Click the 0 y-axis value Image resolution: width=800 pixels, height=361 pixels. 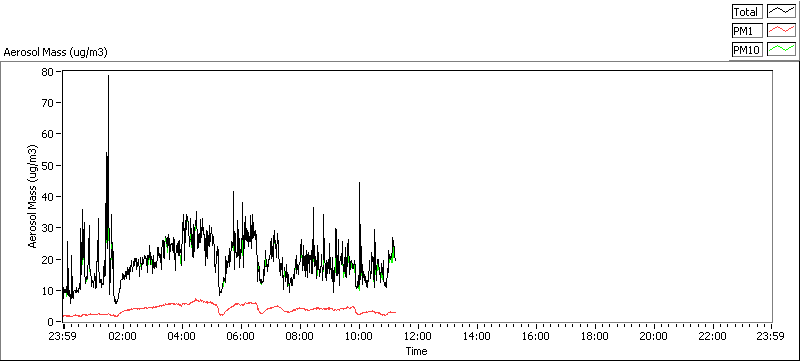coord(52,321)
